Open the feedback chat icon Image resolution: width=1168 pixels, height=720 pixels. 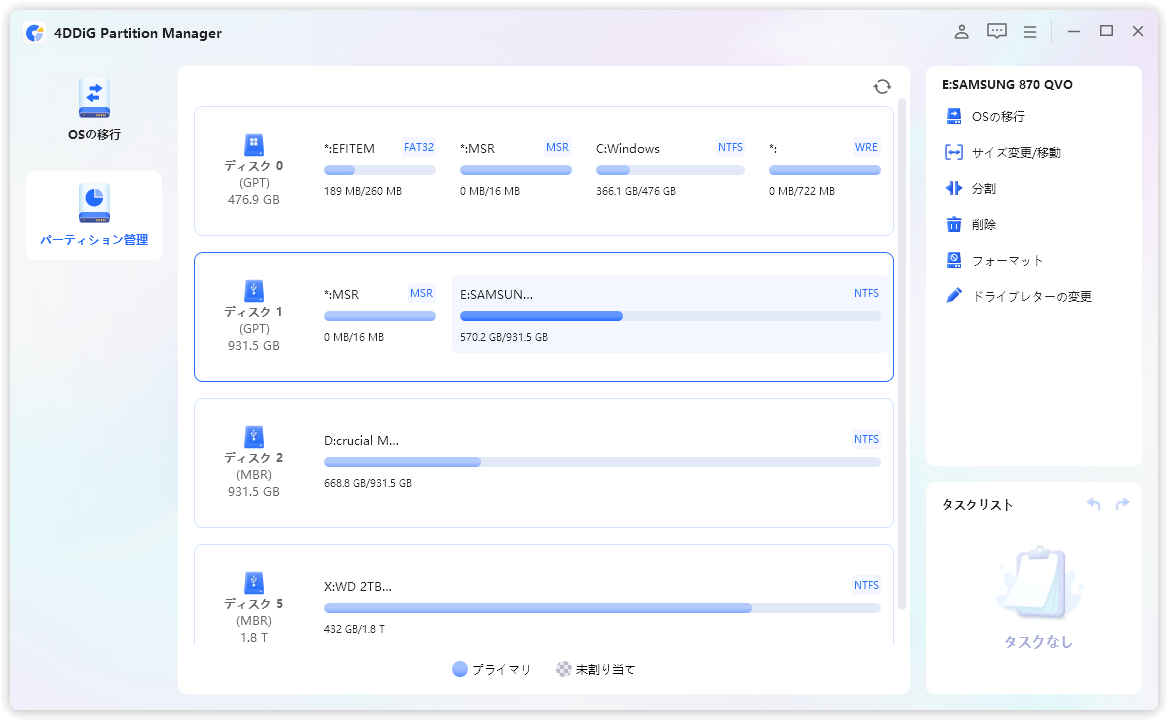997,31
